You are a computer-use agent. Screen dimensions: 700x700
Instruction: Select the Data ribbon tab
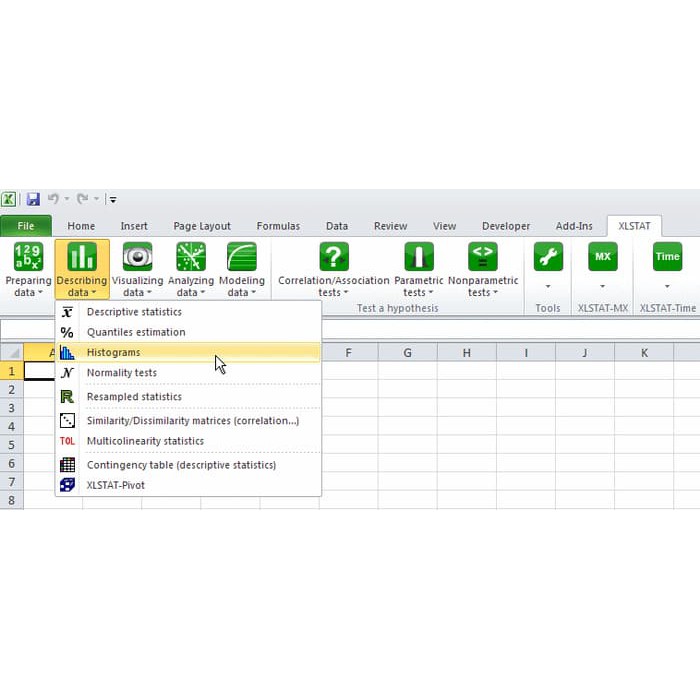tap(337, 226)
